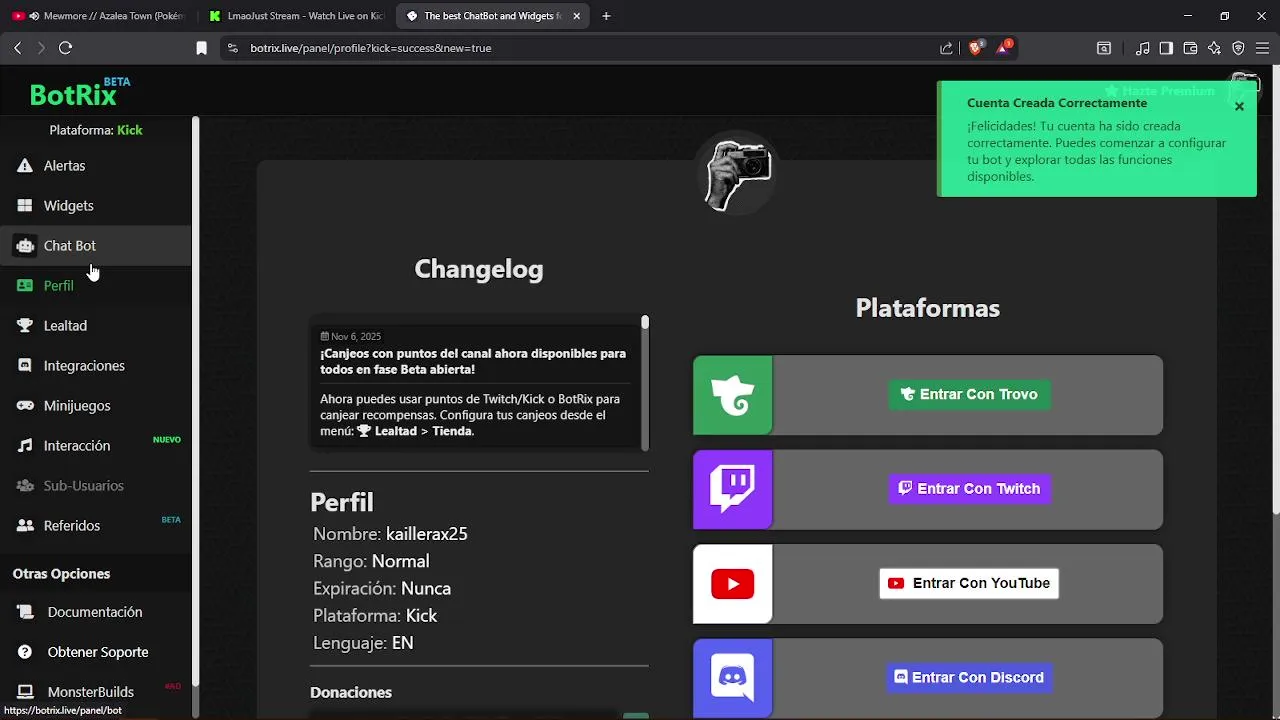
Task: Click Entrar Con YouTube button
Action: (969, 583)
